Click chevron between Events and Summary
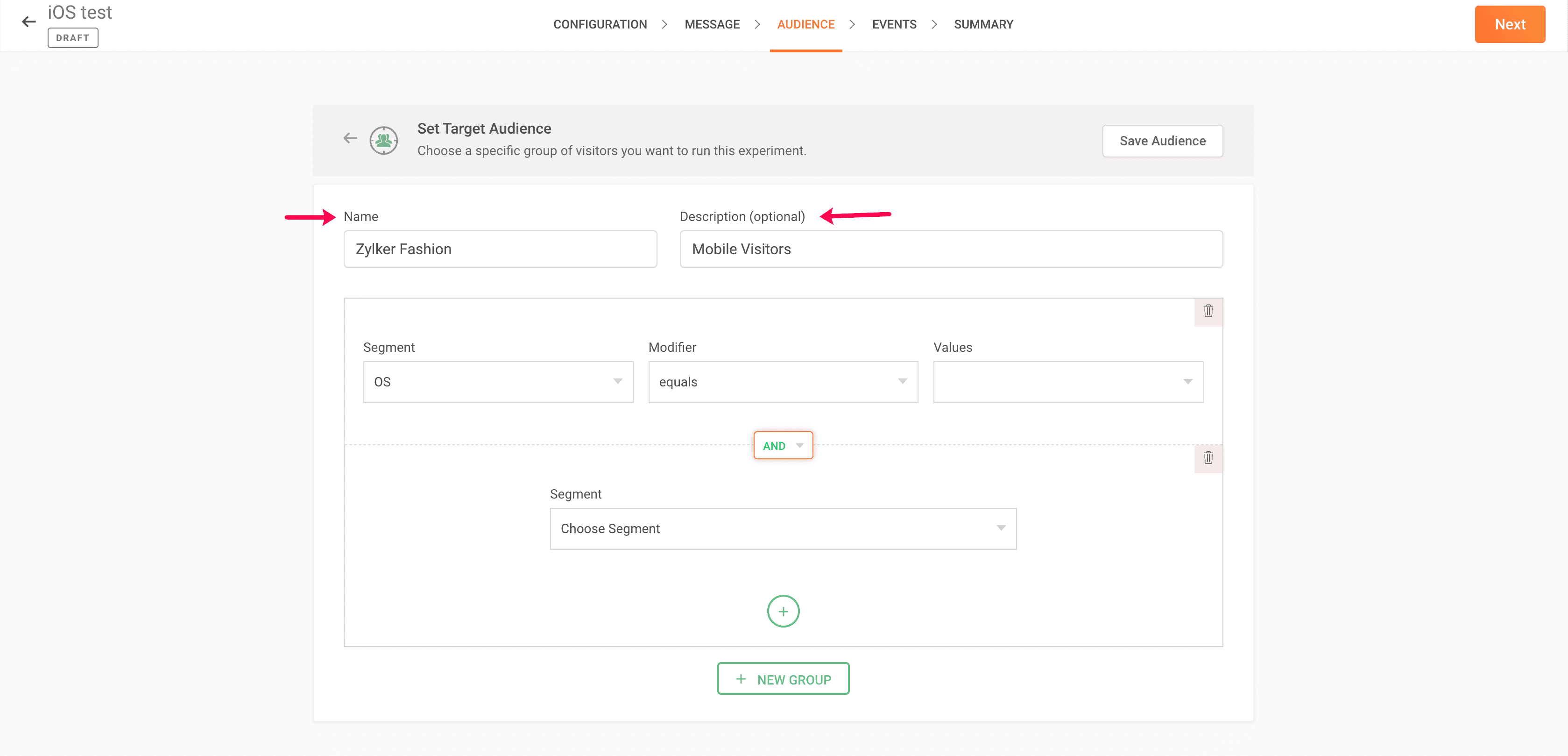Screen dimensions: 1568x756 [x=934, y=24]
